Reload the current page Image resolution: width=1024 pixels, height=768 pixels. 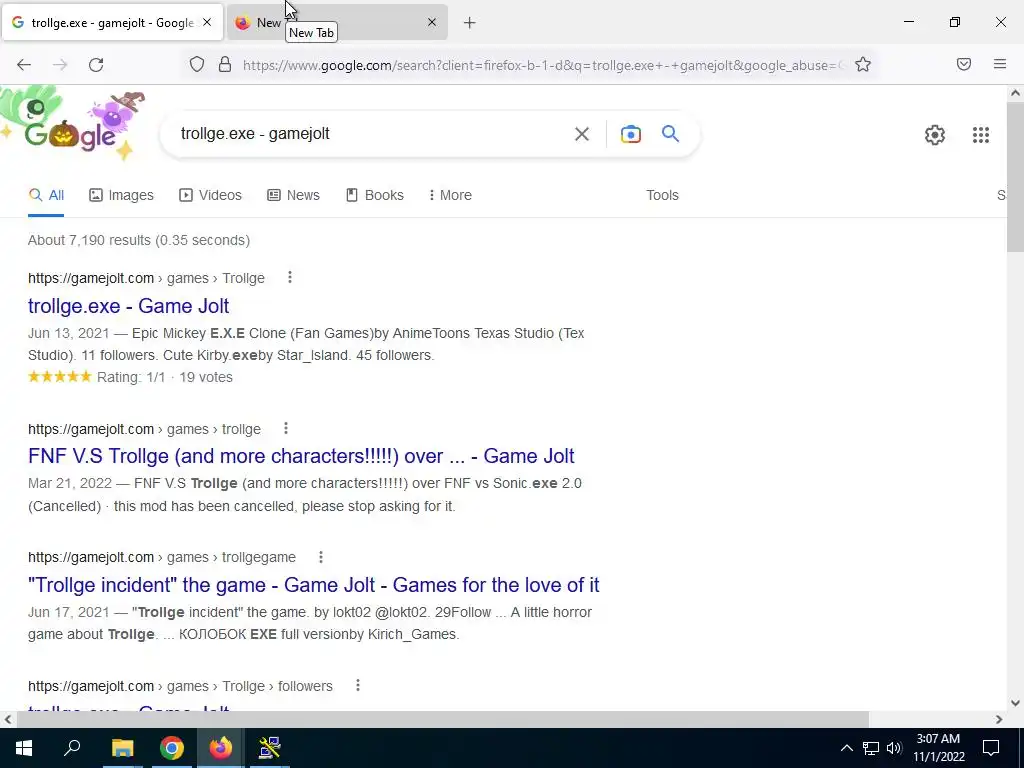96,65
